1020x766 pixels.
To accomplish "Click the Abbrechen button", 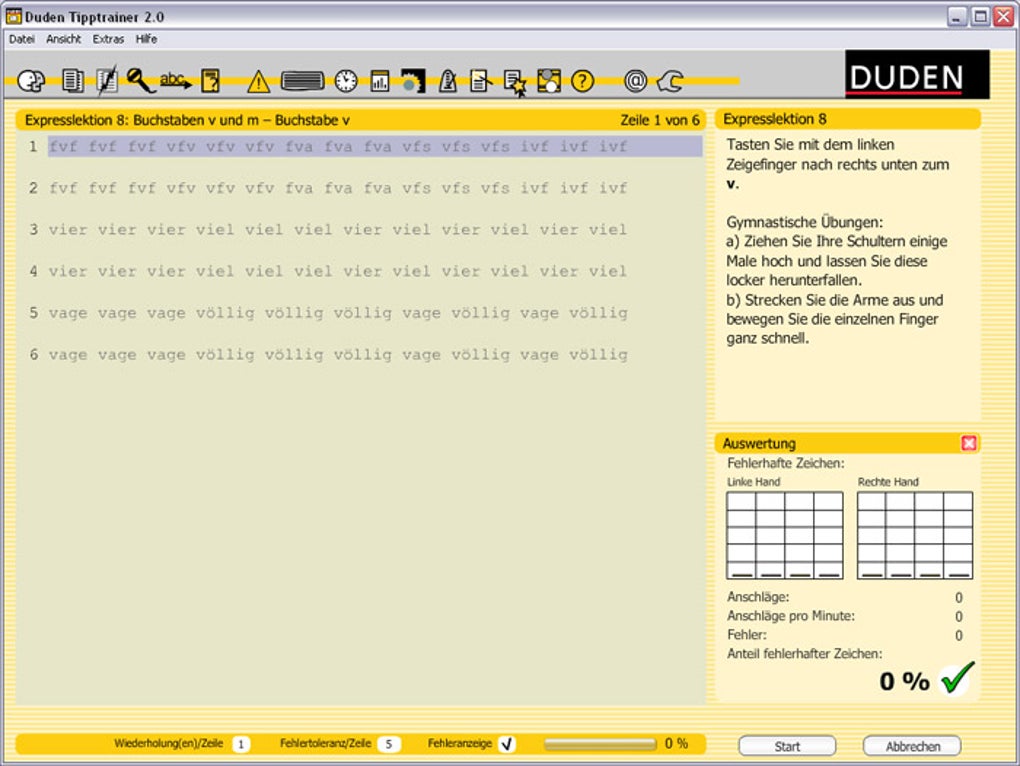I will [x=912, y=746].
